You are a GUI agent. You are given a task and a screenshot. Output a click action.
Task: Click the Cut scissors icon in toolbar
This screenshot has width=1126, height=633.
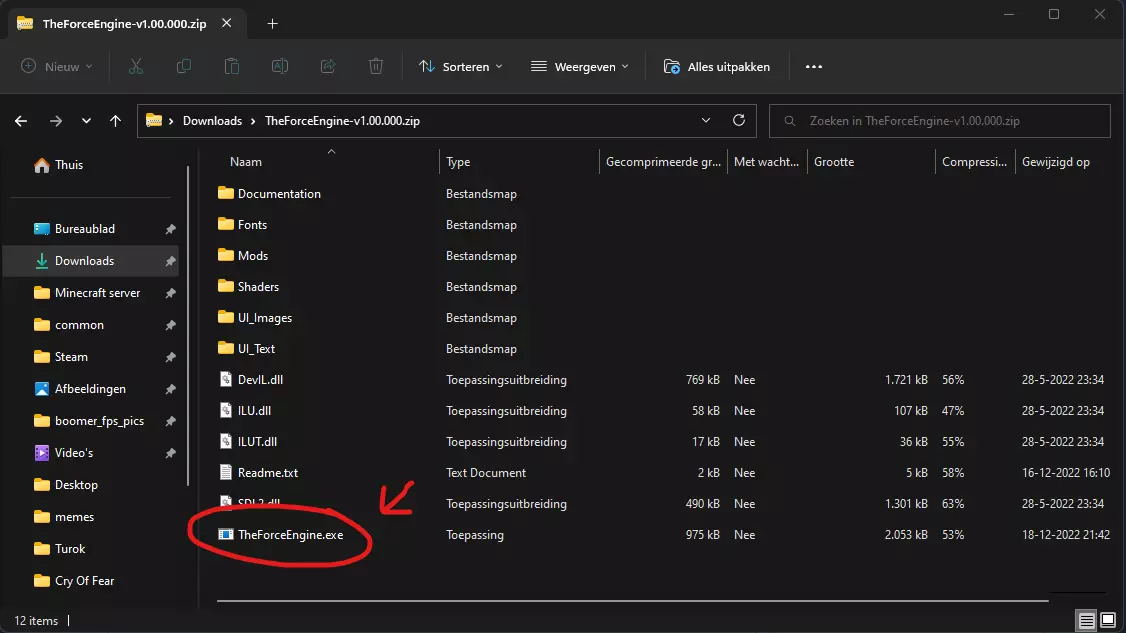pos(136,67)
